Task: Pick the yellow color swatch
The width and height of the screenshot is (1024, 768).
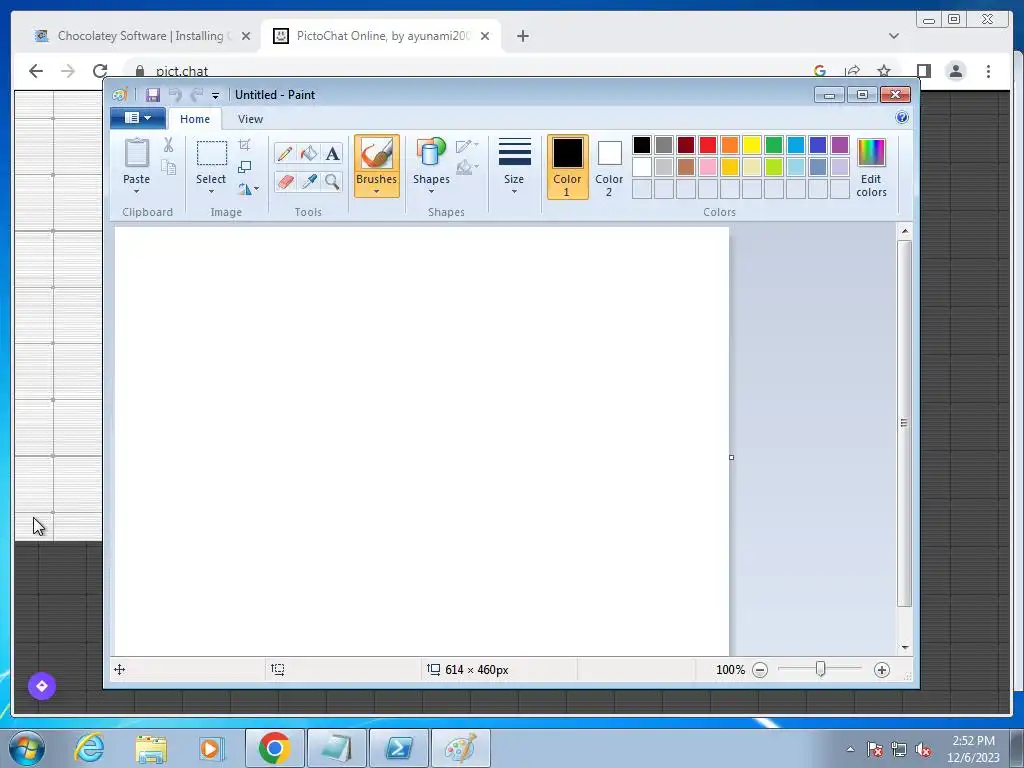Action: coord(751,145)
